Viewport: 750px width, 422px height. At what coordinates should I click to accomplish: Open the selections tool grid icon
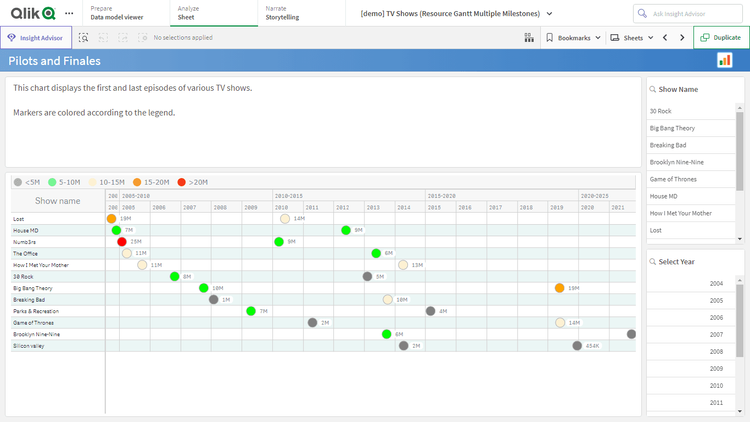(529, 37)
